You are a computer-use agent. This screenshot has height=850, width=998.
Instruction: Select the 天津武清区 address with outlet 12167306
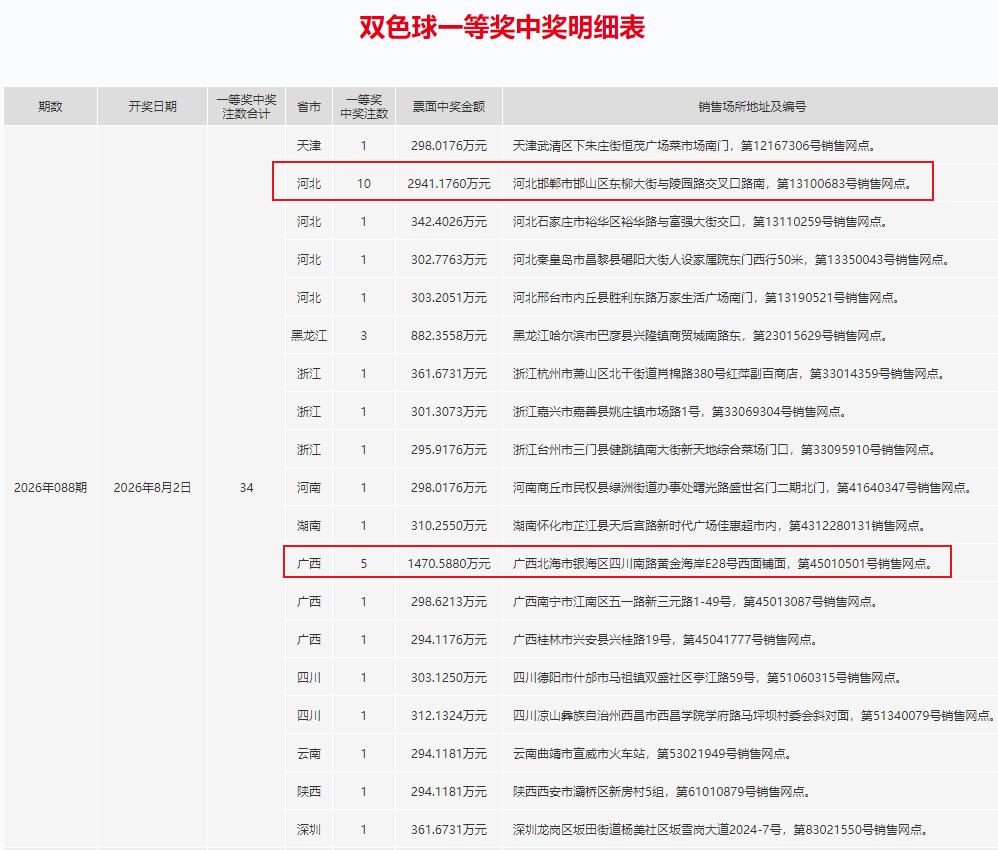(696, 146)
